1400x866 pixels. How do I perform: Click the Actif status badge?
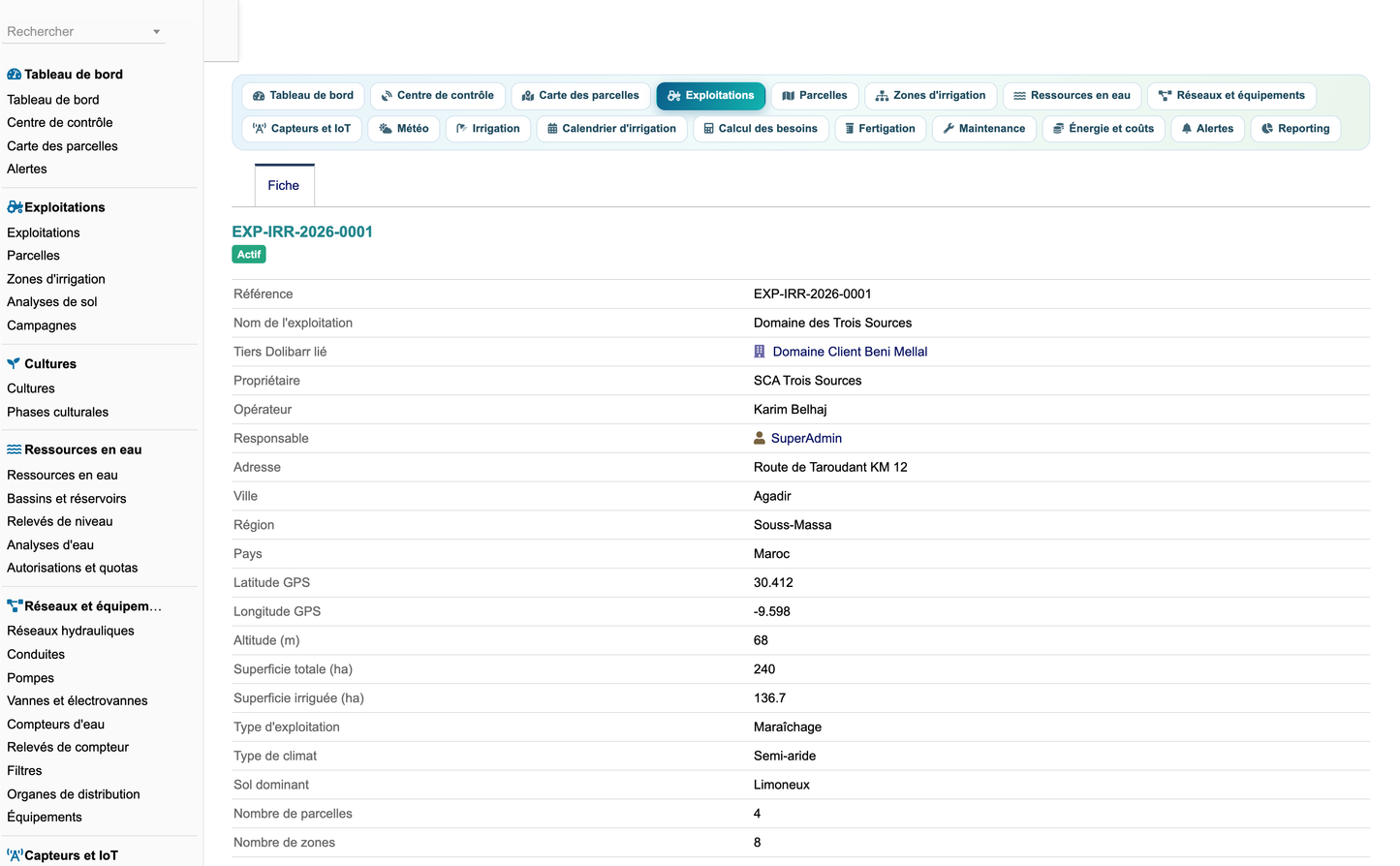coord(249,255)
